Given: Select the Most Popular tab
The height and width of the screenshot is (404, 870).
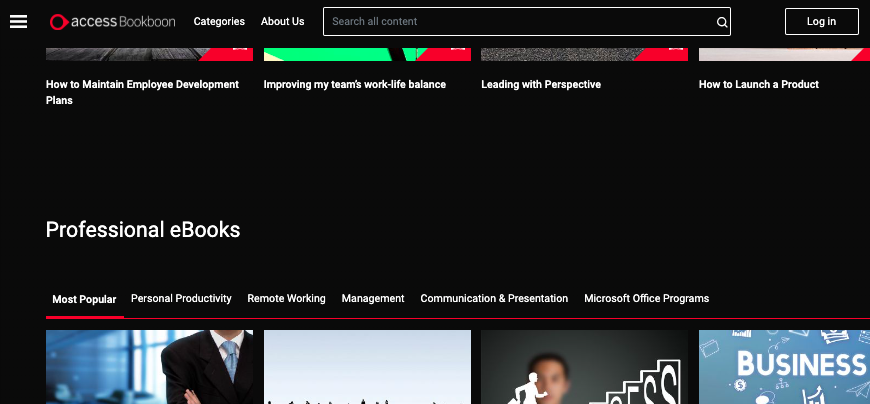Looking at the screenshot, I should [84, 299].
